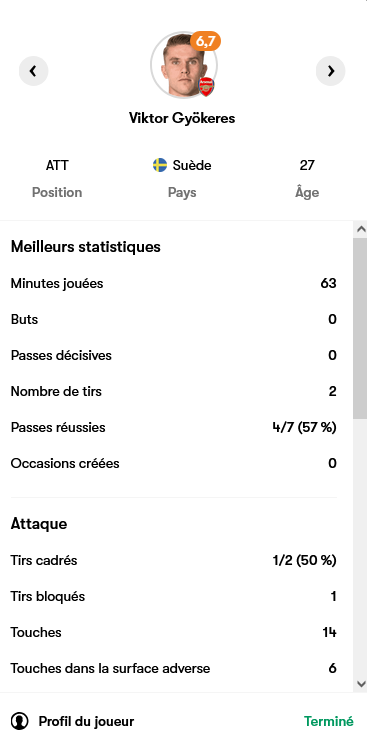Viewport: 367px width, 739px height.
Task: Go to previous player with left arrow
Action: [33, 71]
